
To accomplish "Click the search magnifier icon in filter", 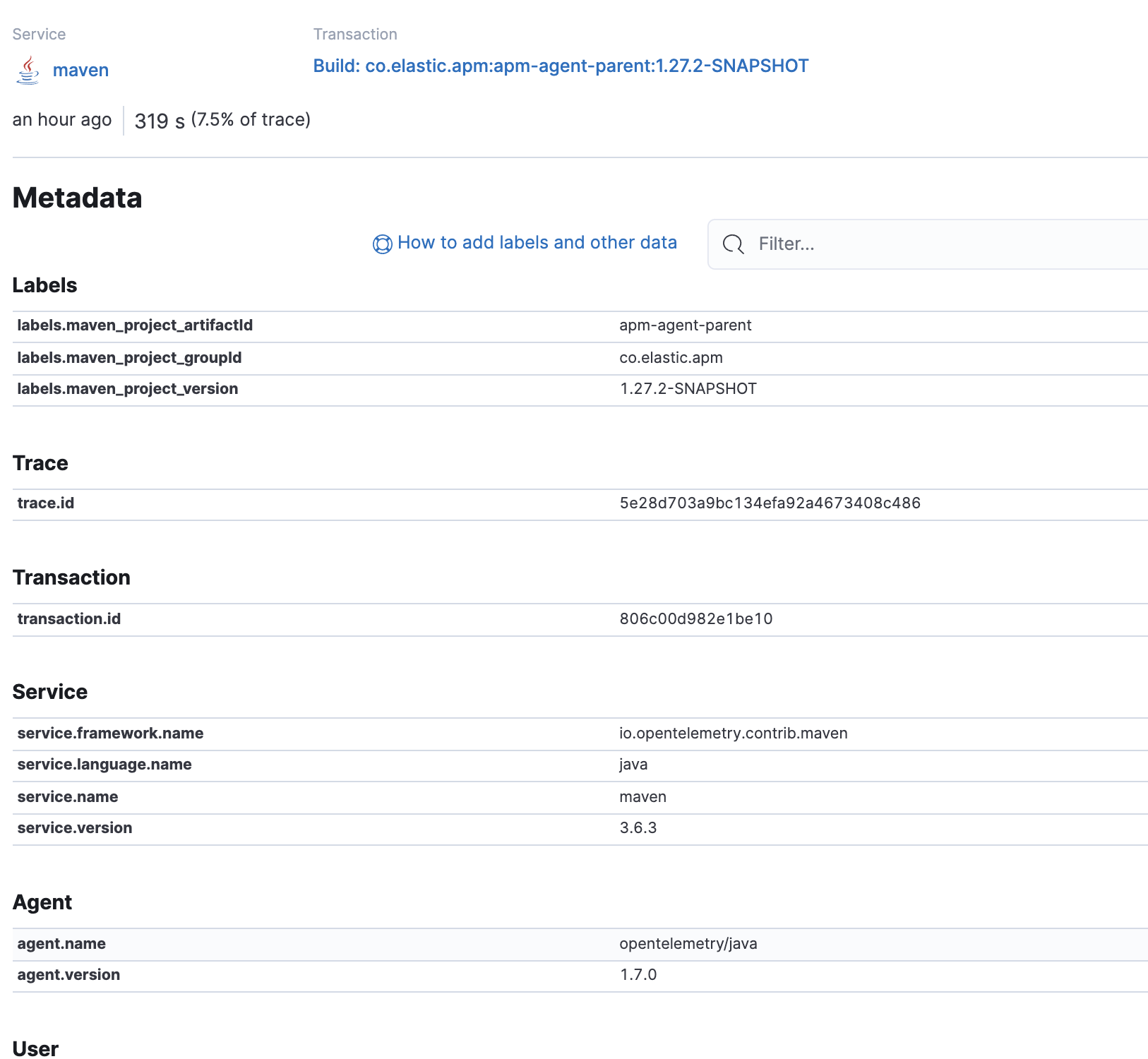I will click(x=734, y=244).
